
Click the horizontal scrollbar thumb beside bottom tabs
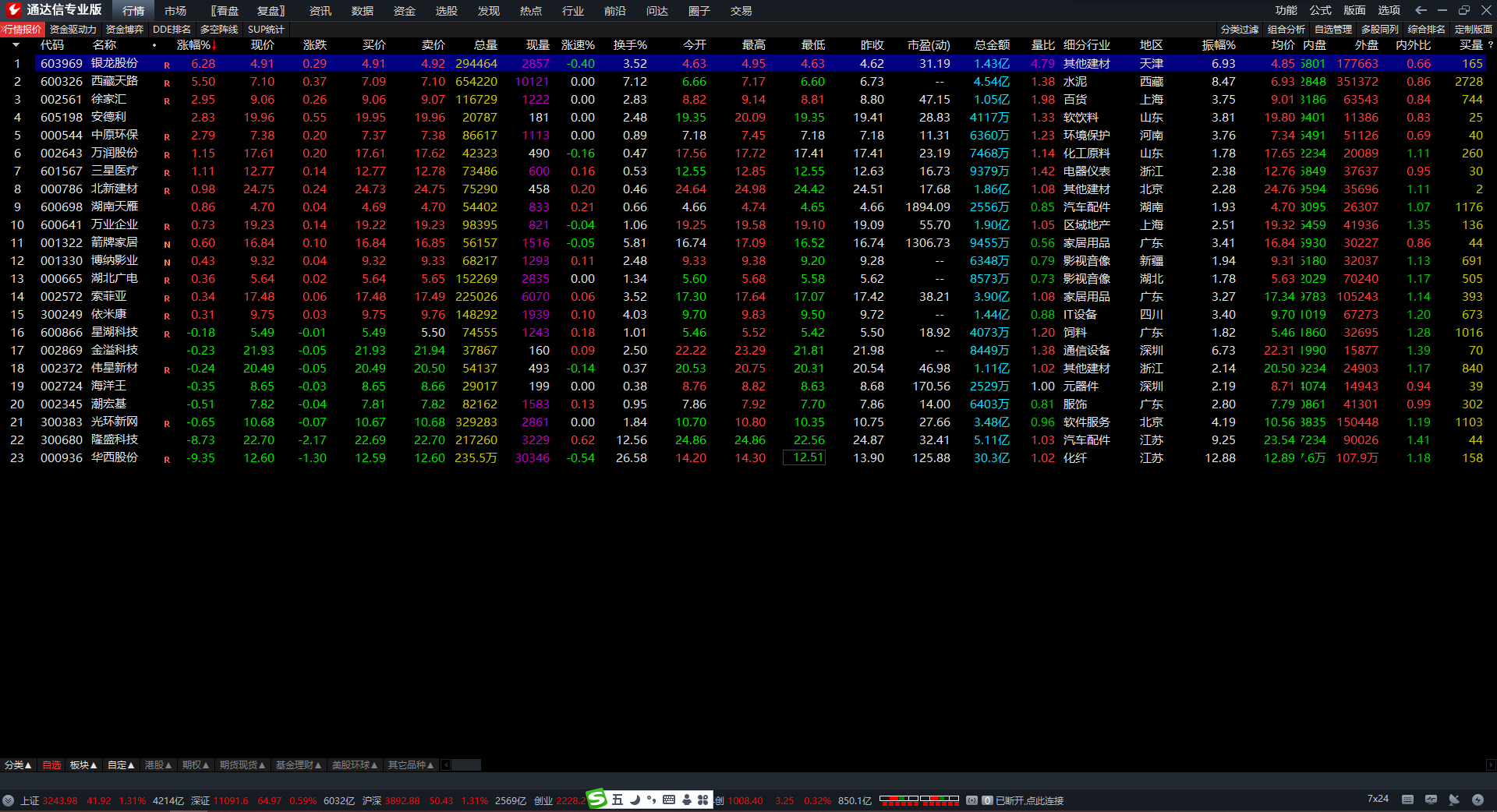click(x=466, y=765)
